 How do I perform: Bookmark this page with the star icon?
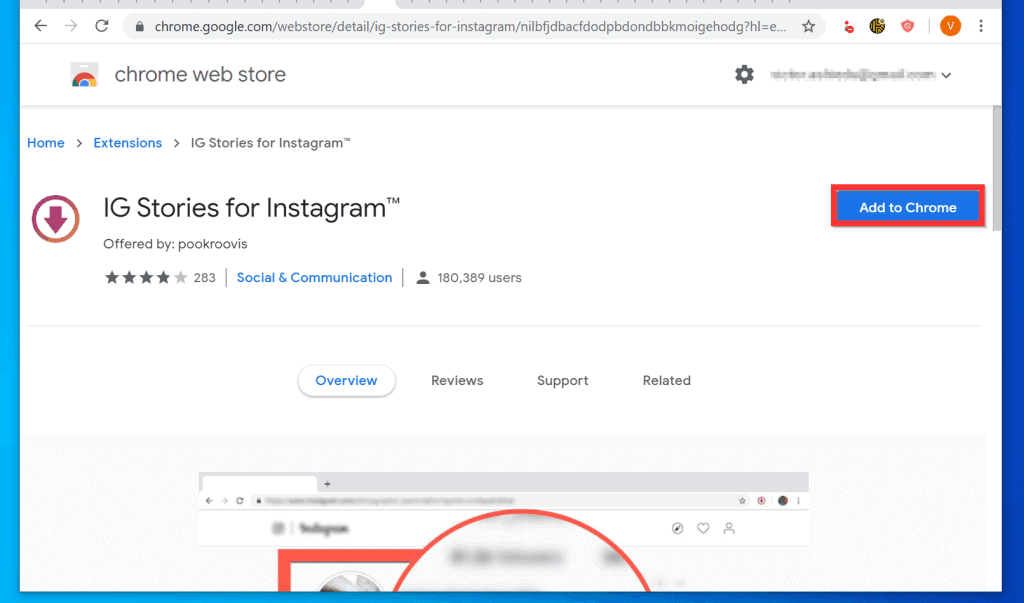pos(808,26)
